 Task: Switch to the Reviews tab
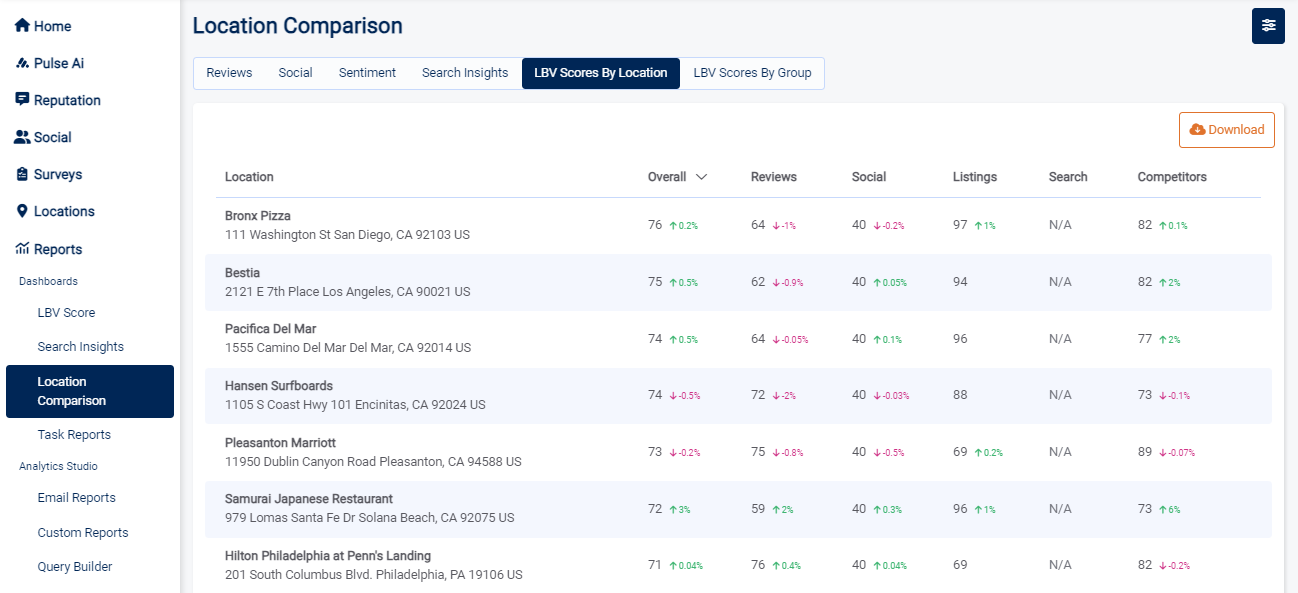[229, 73]
